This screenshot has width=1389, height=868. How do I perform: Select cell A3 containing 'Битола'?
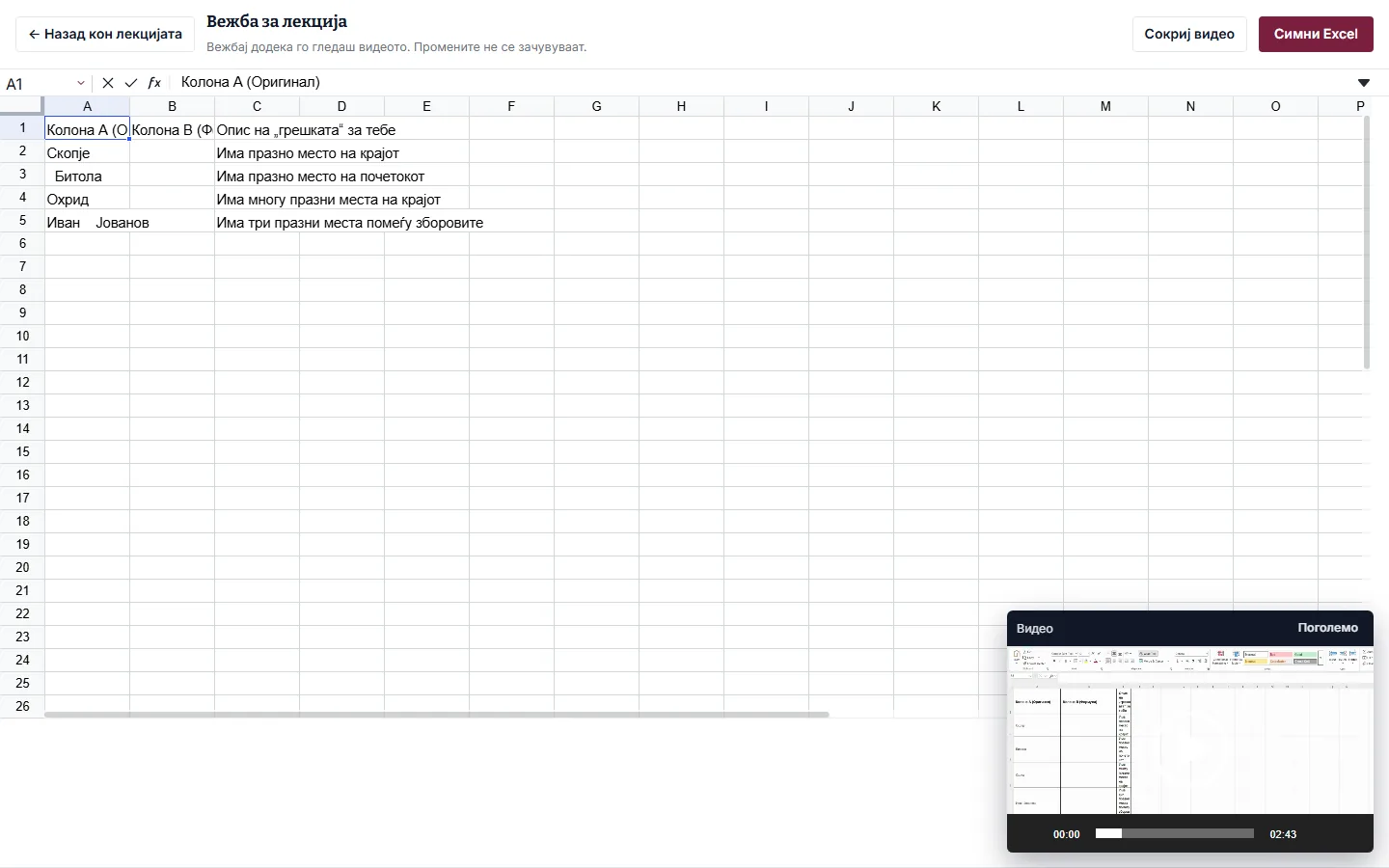pyautogui.click(x=87, y=176)
